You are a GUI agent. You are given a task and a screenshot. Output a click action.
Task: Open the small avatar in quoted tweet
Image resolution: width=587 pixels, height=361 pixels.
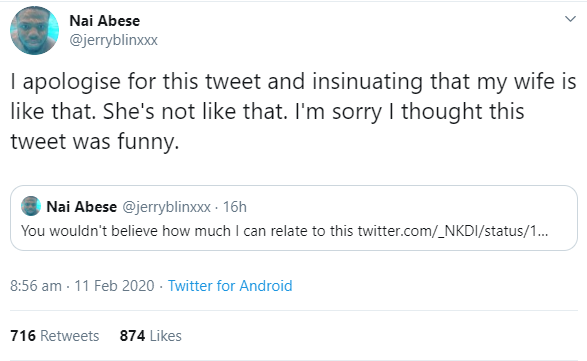click(x=31, y=206)
